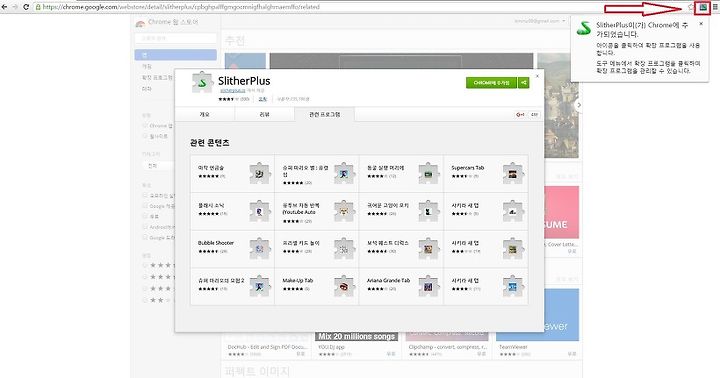Select 확장 프로그램 in the store sidebar
Viewport: 720px width, 378px height.
(x=158, y=78)
